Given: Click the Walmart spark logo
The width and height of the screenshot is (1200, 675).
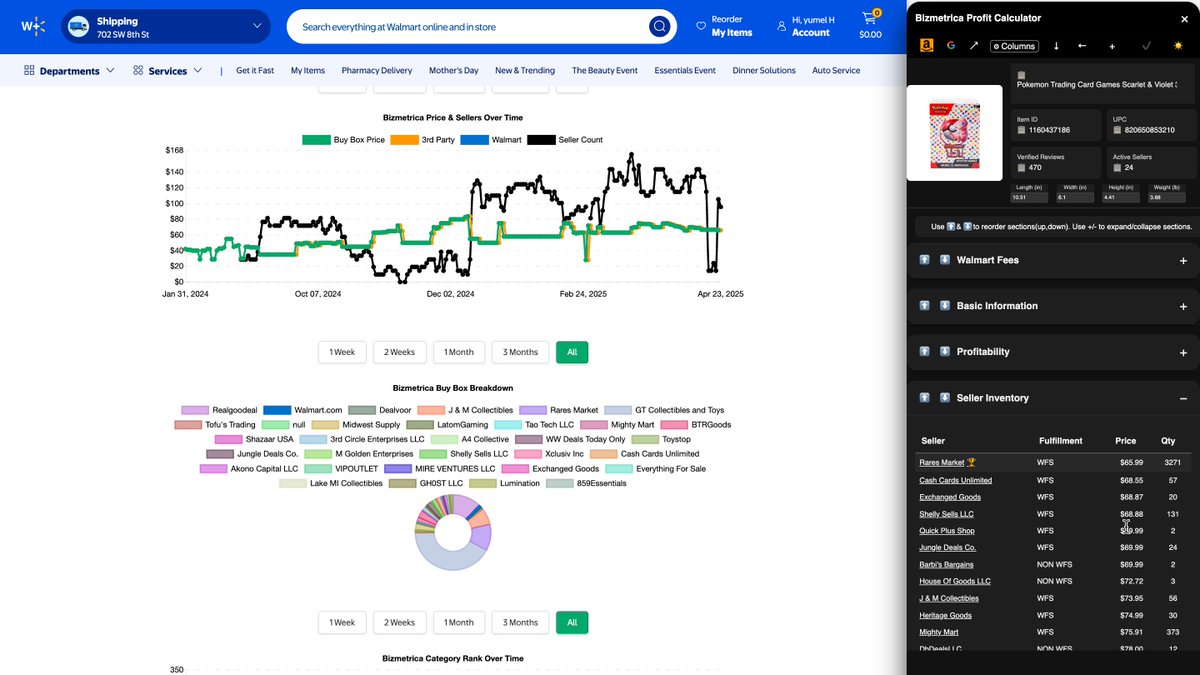Looking at the screenshot, I should (x=33, y=26).
